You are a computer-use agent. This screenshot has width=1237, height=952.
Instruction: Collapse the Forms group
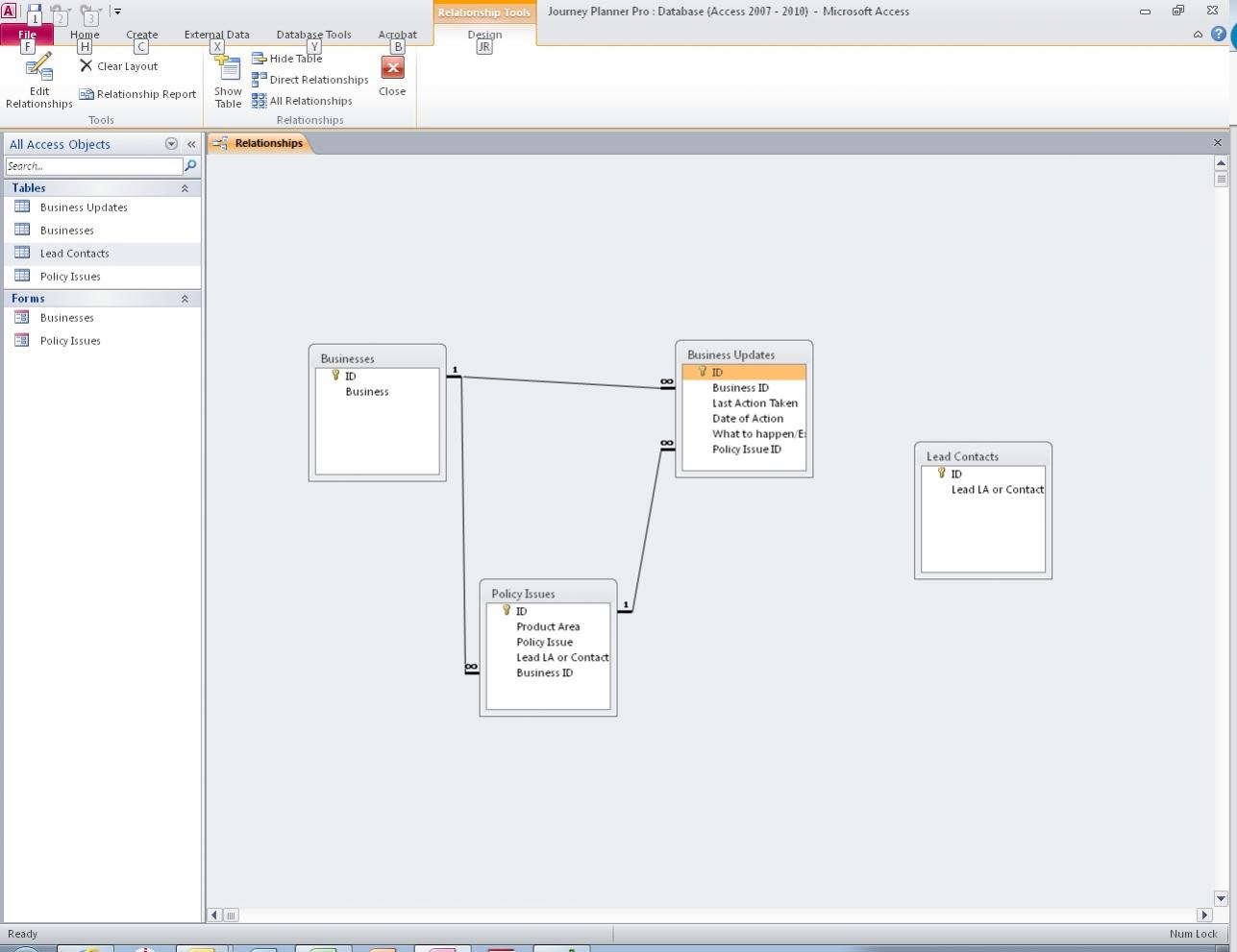tap(185, 299)
